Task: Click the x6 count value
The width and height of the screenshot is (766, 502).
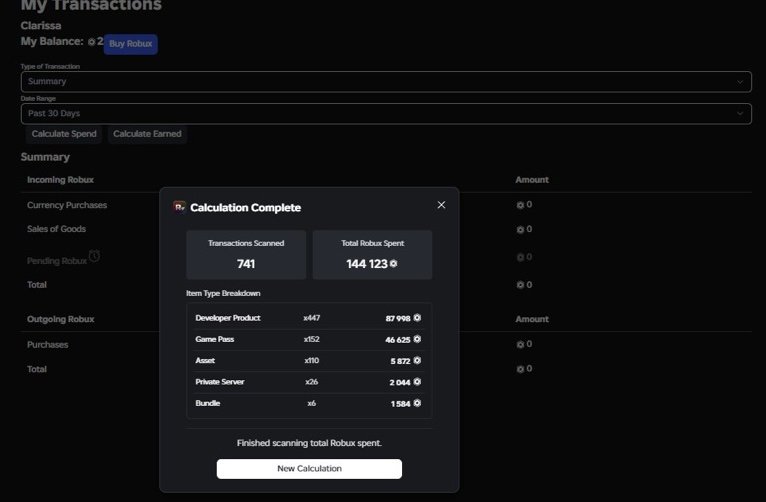Action: click(312, 403)
